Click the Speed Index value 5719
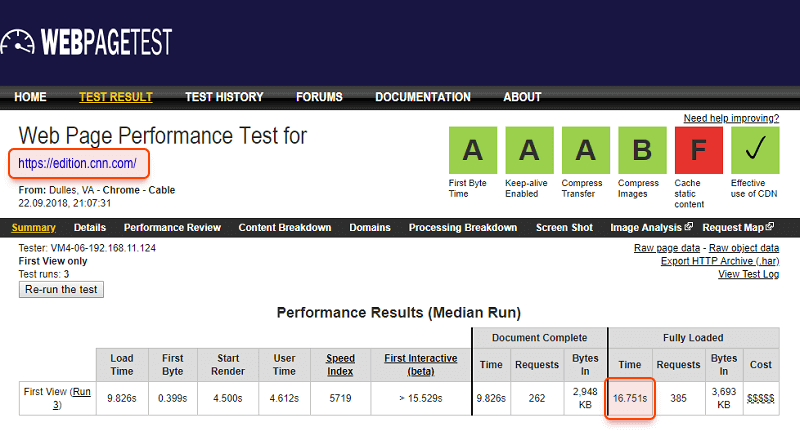The height and width of the screenshot is (431, 800). [340, 398]
